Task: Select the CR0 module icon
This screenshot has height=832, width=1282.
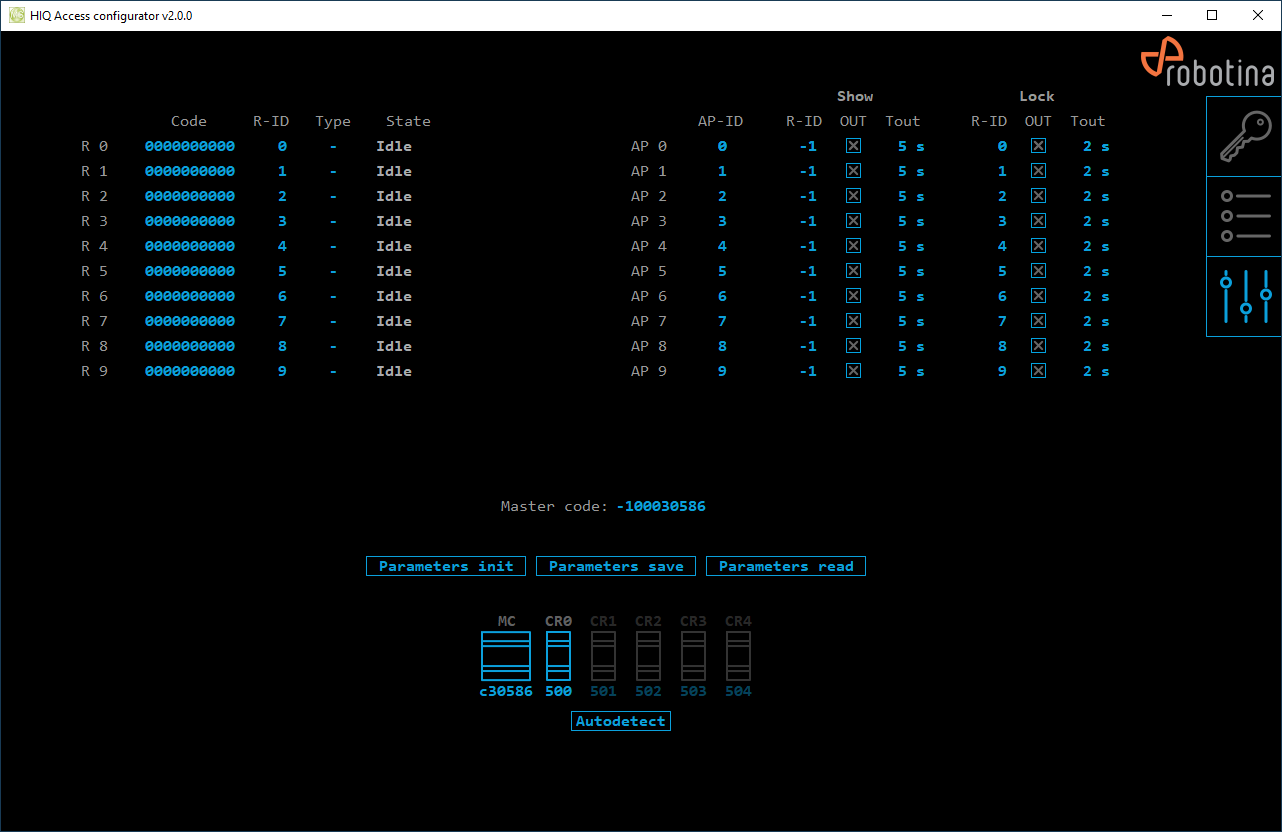Action: point(558,655)
